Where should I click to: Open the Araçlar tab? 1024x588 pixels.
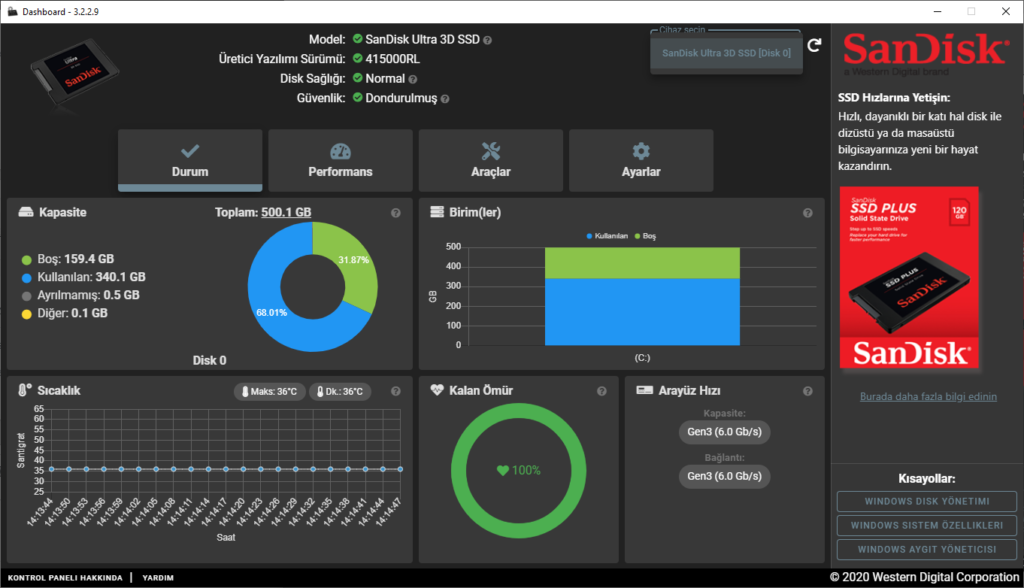pyautogui.click(x=490, y=160)
